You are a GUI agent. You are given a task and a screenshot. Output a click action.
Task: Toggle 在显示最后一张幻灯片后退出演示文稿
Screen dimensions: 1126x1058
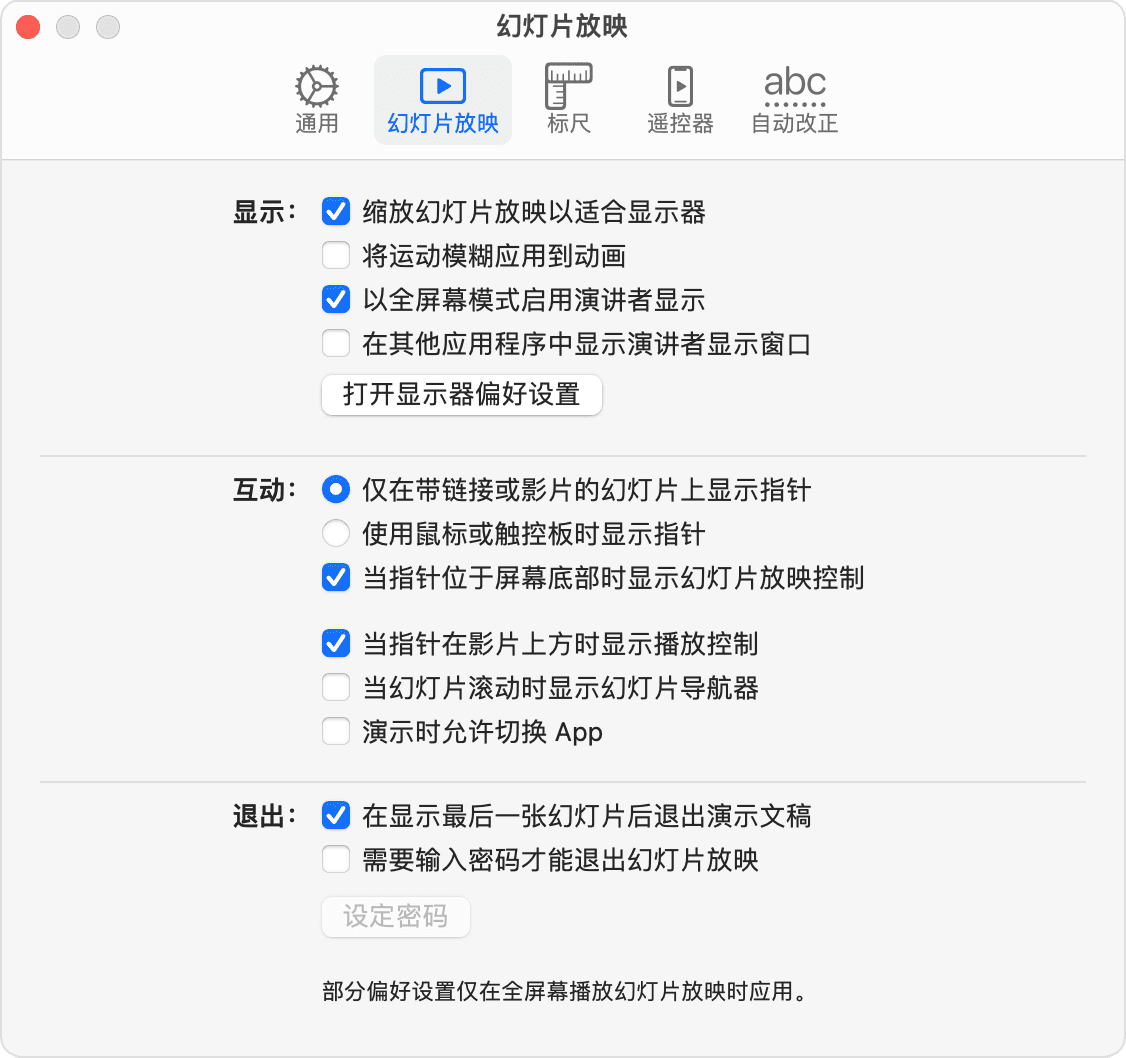336,815
